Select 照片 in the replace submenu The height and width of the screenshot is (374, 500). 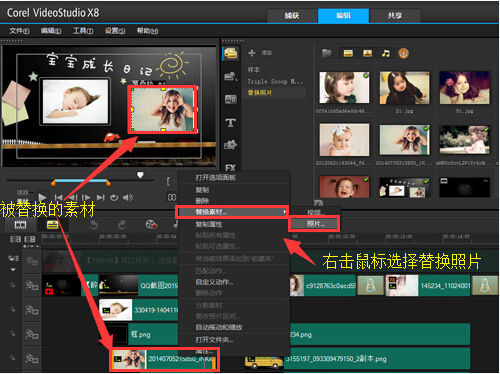click(x=315, y=224)
